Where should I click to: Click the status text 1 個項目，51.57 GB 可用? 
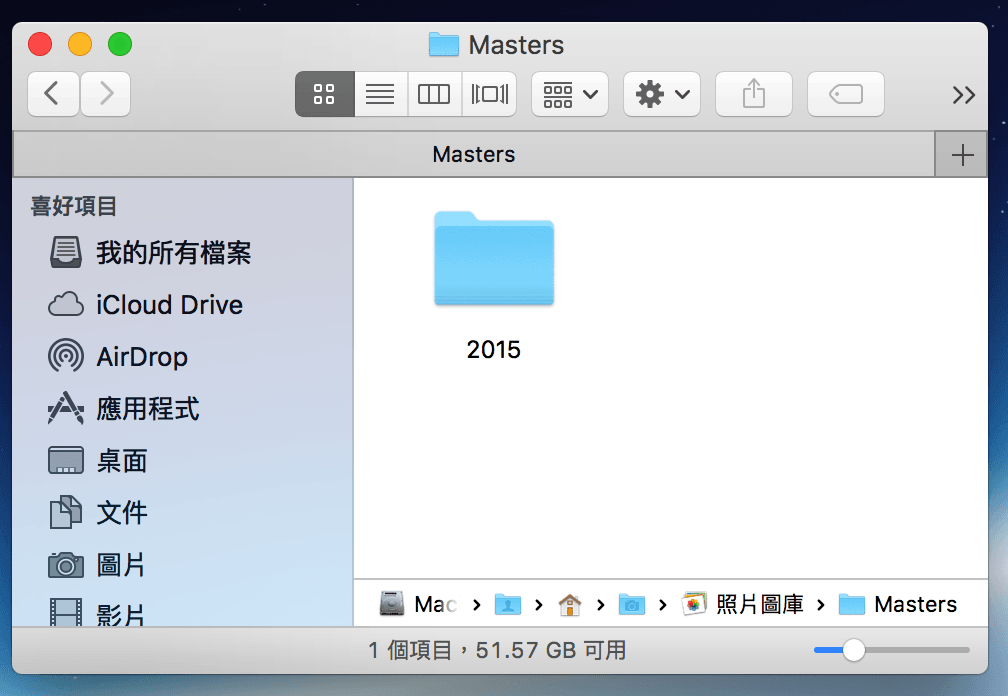tap(497, 650)
